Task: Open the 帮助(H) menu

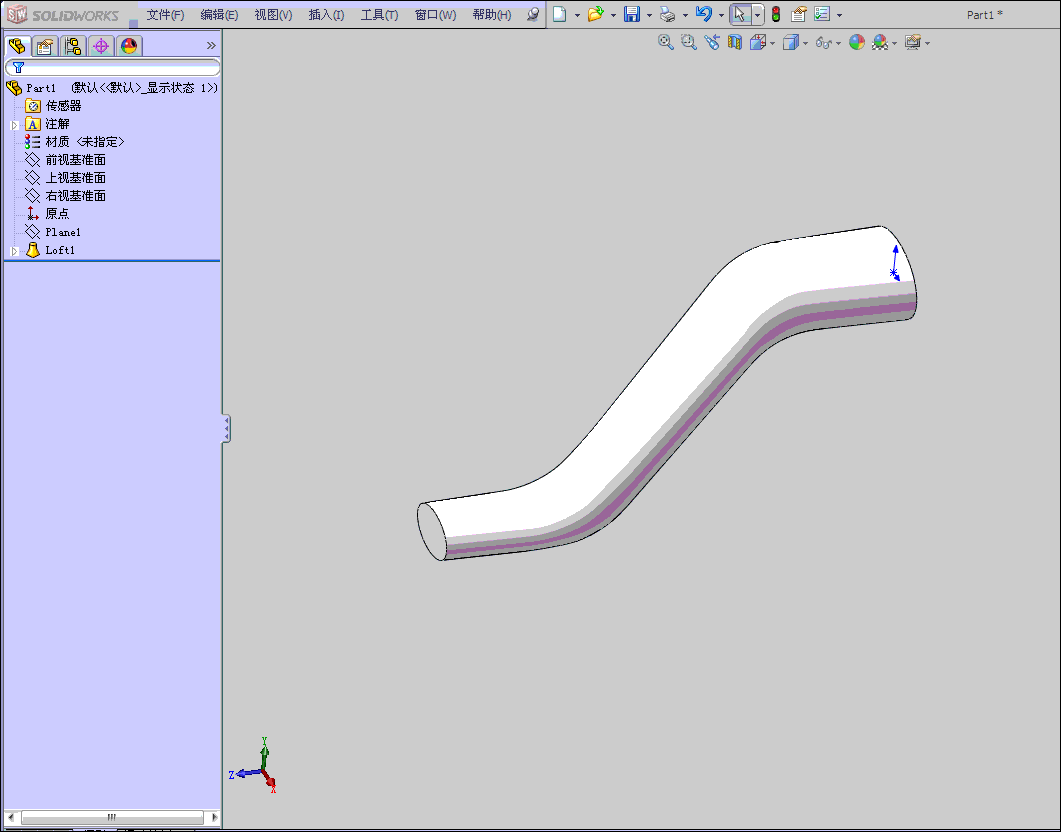Action: coord(492,15)
